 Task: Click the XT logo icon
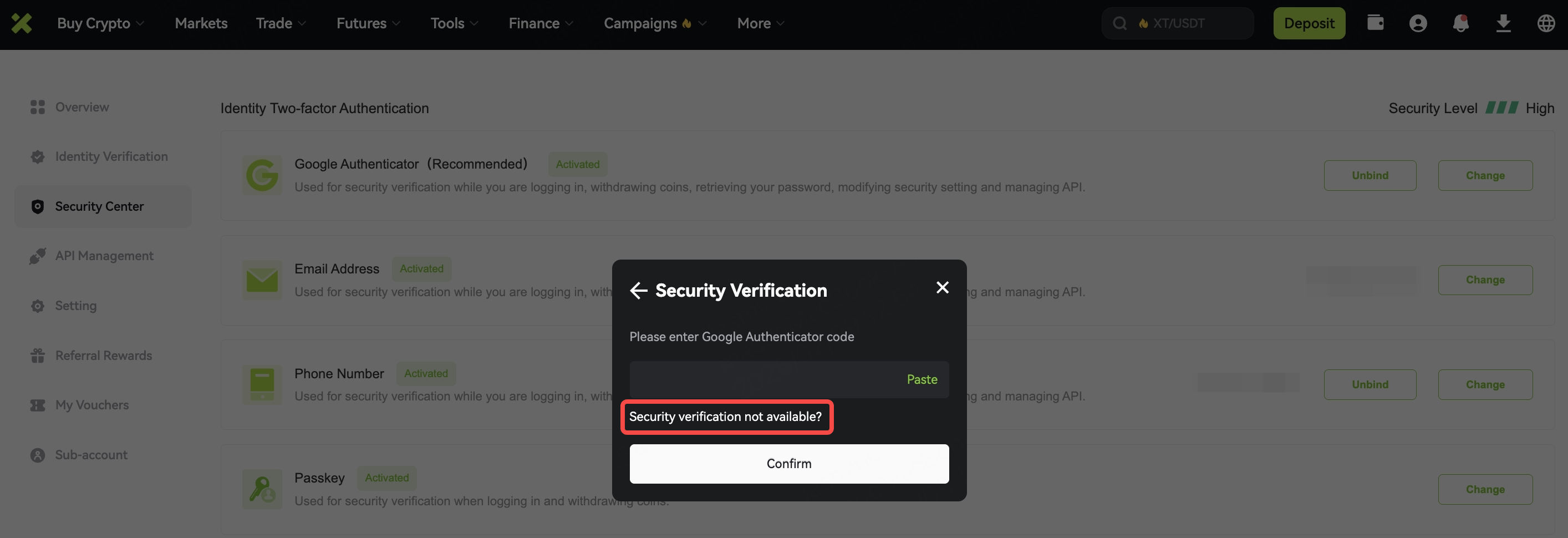click(x=22, y=24)
